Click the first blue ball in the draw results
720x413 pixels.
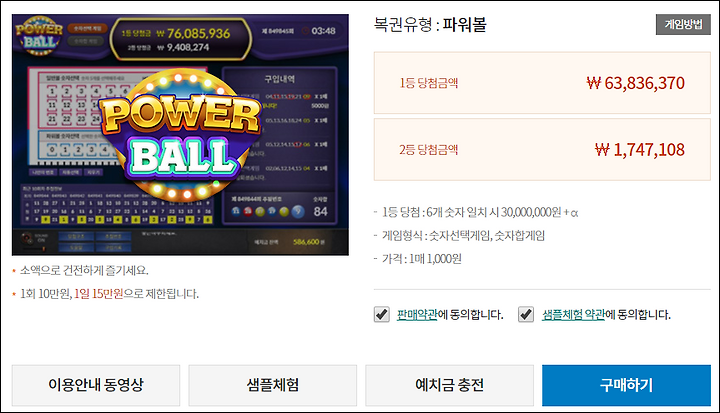click(236, 211)
